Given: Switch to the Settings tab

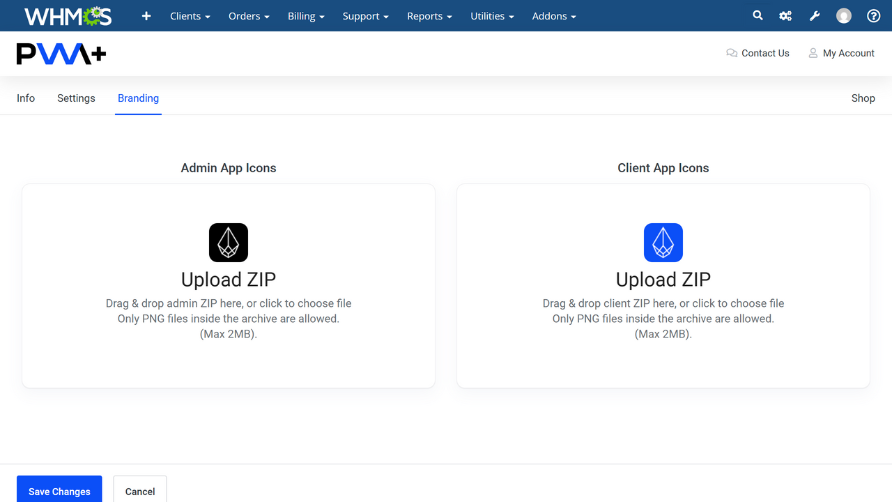Looking at the screenshot, I should click(76, 98).
